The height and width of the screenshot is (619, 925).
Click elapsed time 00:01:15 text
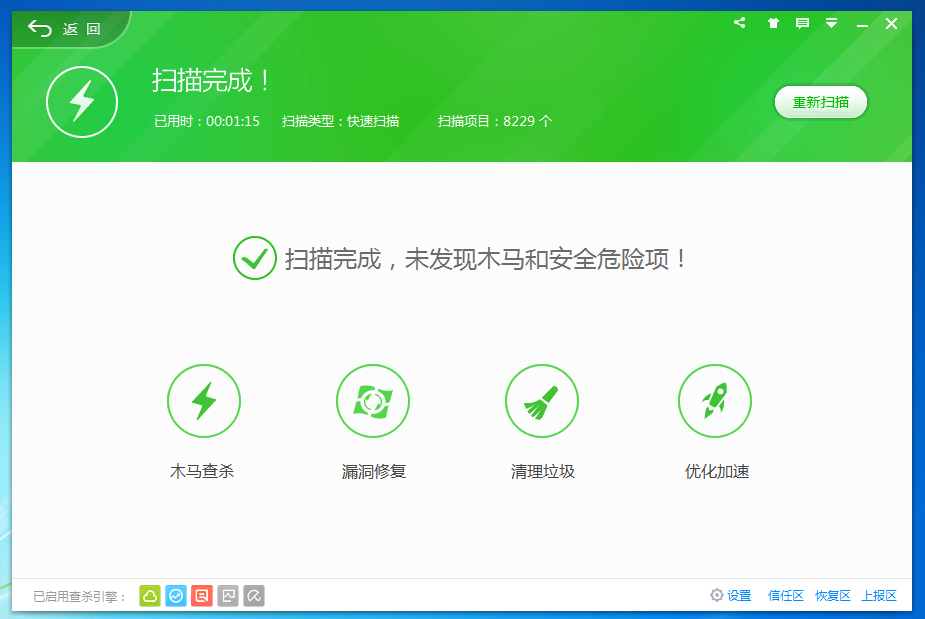pyautogui.click(x=232, y=121)
